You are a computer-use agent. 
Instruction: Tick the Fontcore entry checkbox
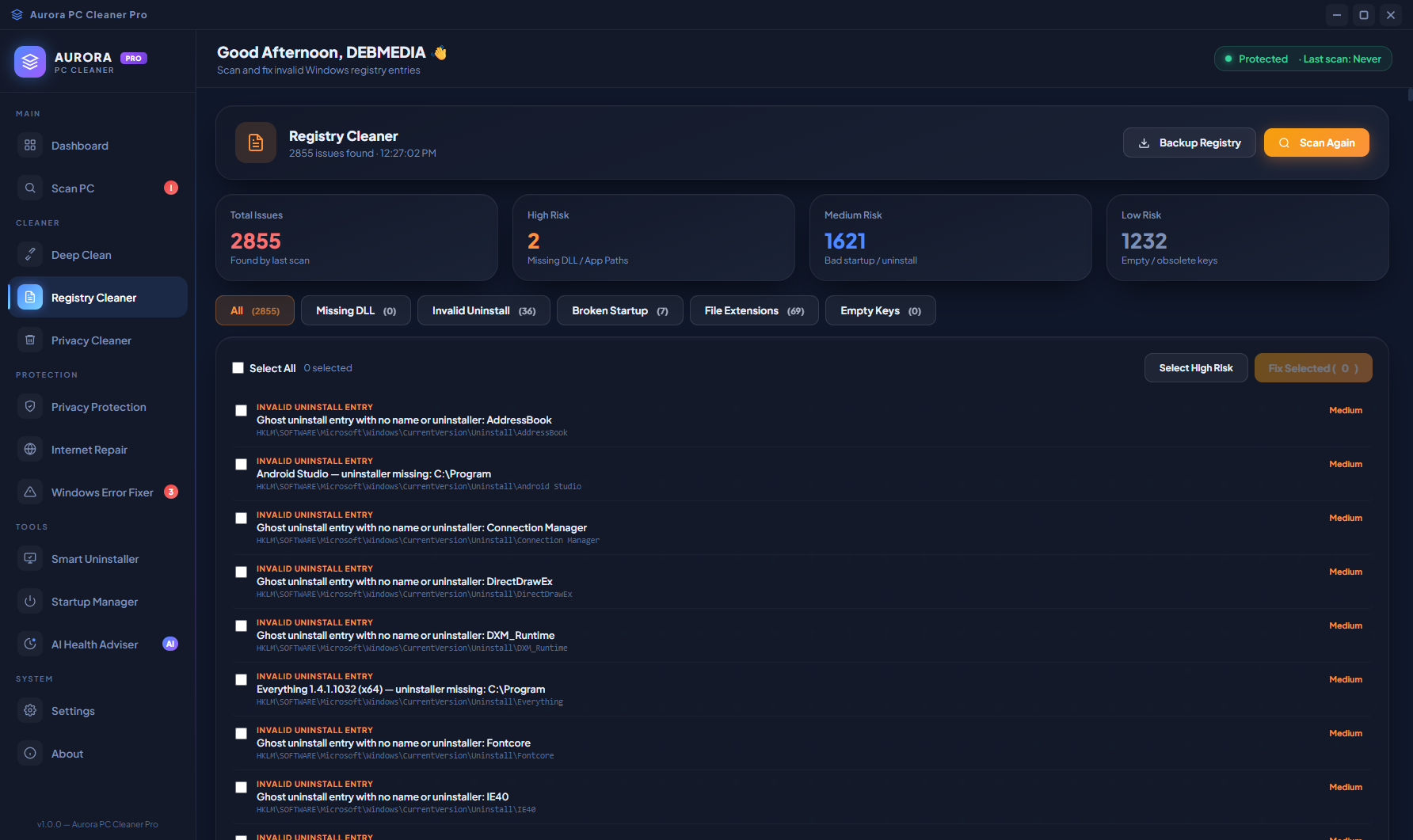coord(241,733)
